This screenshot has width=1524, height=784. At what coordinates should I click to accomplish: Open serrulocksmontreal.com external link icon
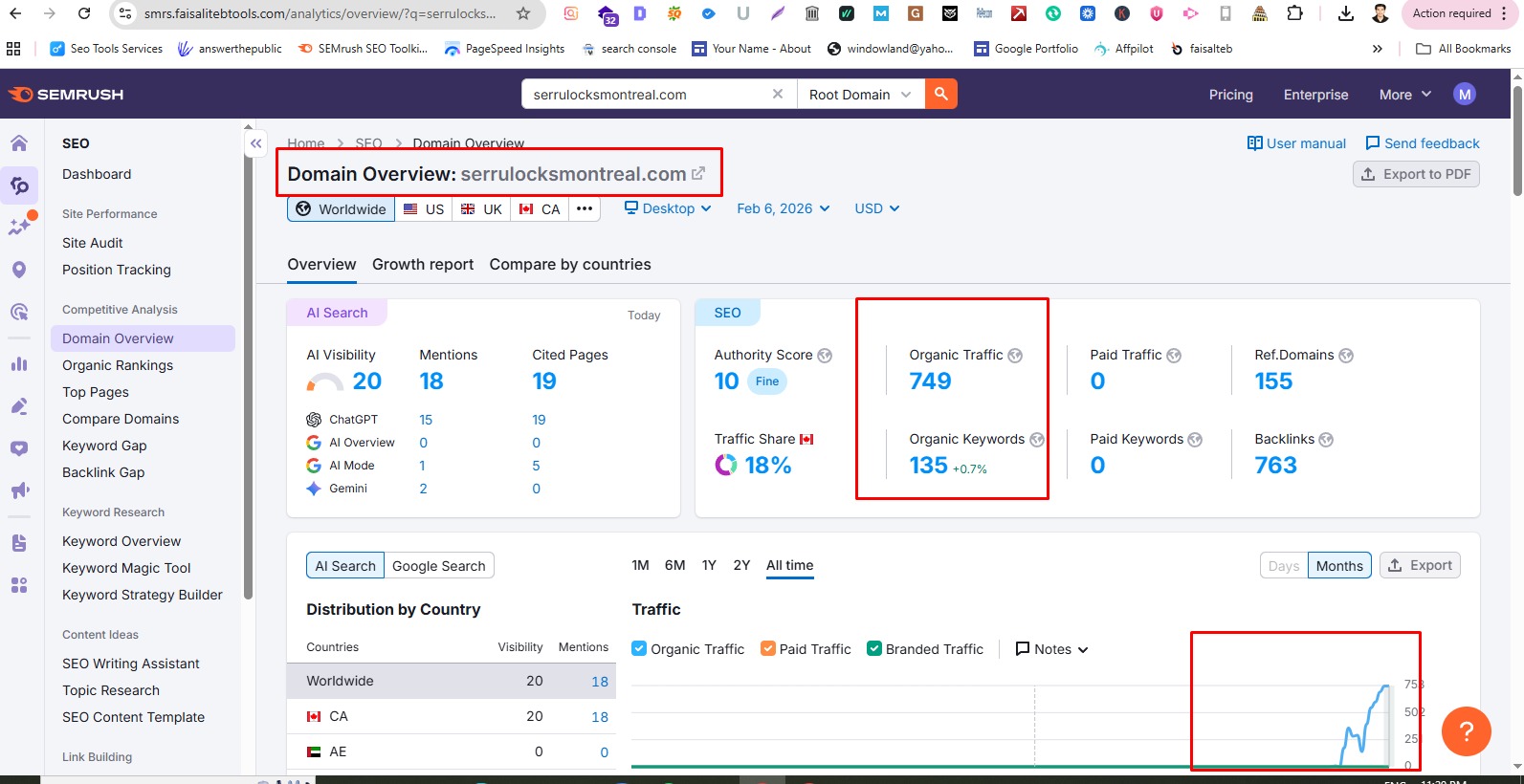tap(698, 173)
